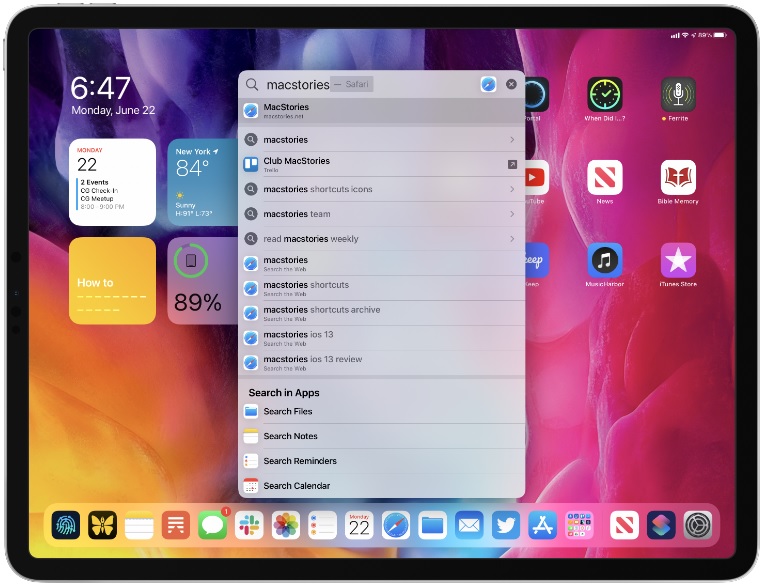
Task: Search the web for macstories ios 13 review
Action: (x=382, y=363)
